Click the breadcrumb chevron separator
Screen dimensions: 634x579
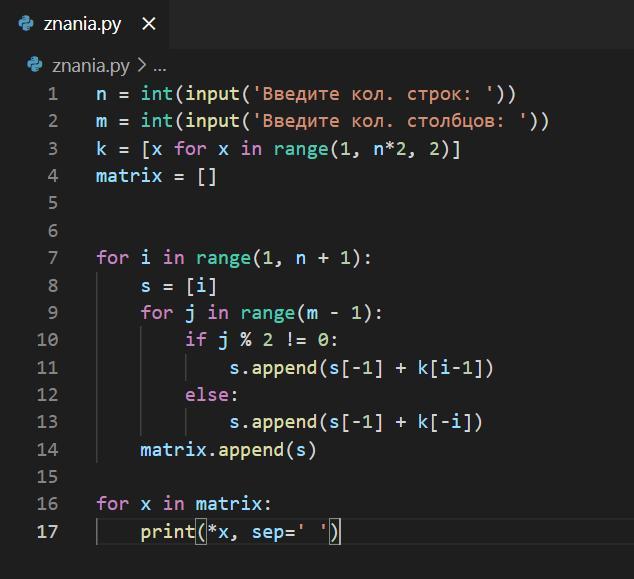click(142, 65)
